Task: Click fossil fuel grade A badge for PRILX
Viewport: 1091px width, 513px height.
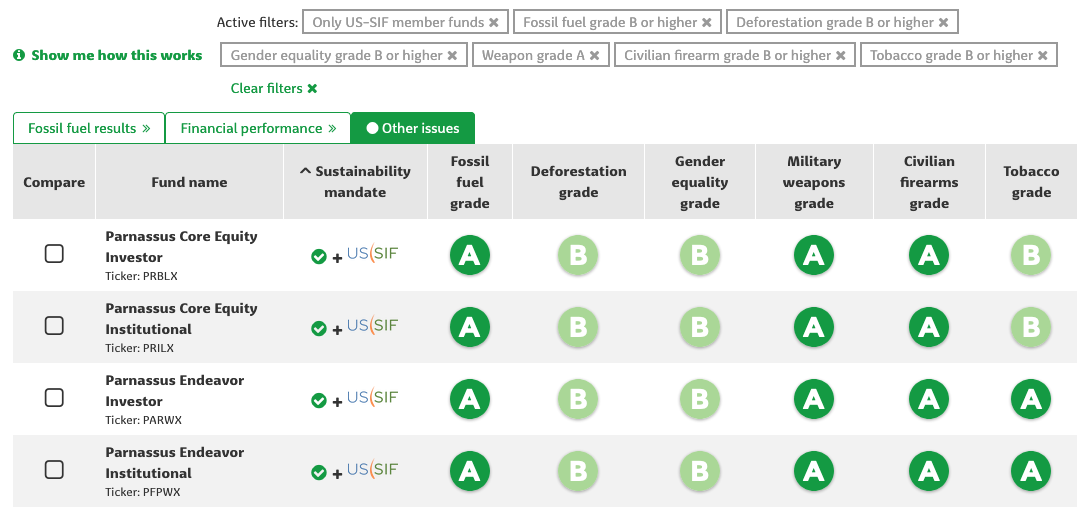Action: click(470, 327)
